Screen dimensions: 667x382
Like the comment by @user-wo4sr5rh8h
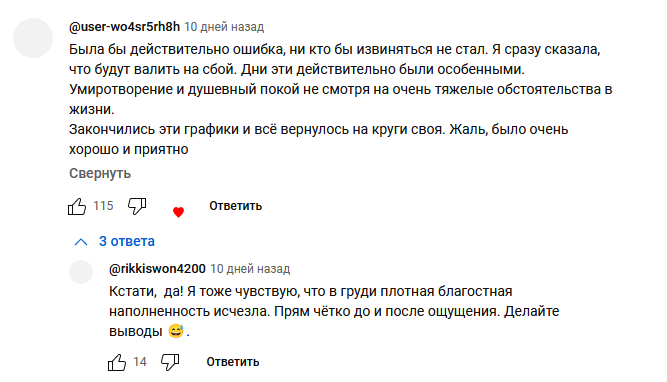[77, 207]
